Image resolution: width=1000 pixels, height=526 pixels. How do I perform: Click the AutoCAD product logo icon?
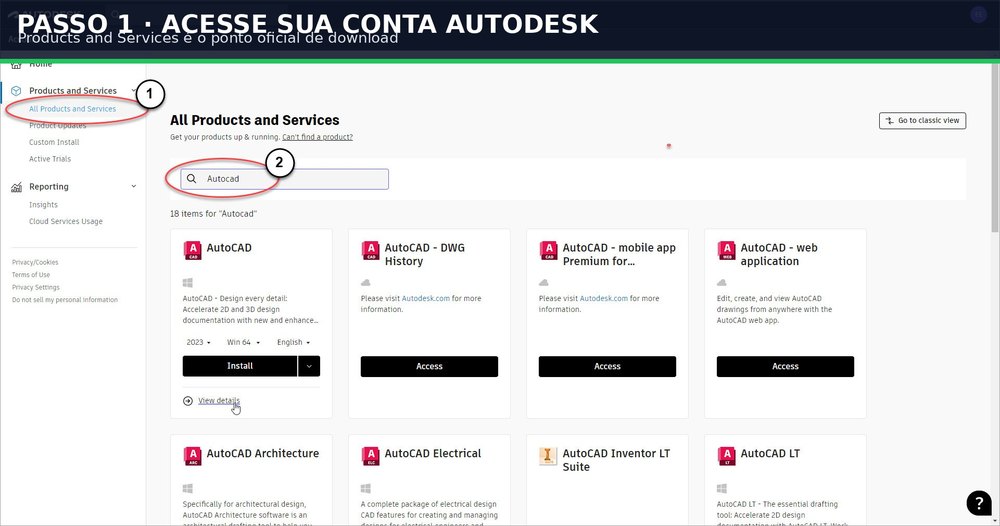[192, 251]
